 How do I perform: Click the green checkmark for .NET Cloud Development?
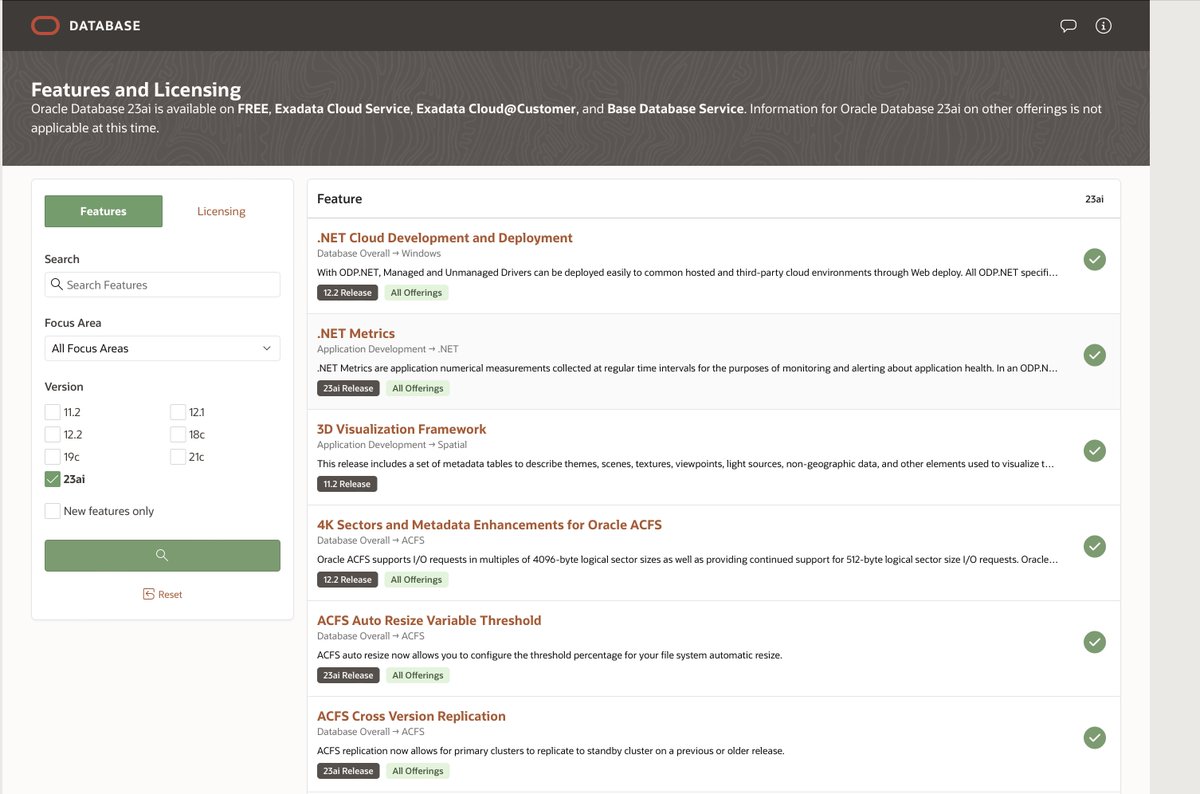1095,259
